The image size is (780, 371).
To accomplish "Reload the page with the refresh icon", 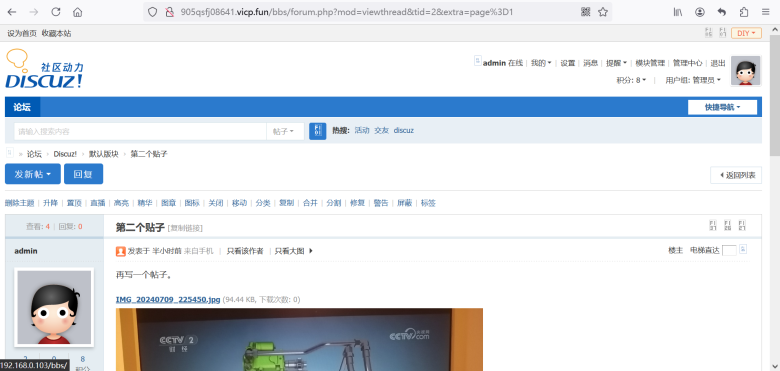I will [x=56, y=12].
